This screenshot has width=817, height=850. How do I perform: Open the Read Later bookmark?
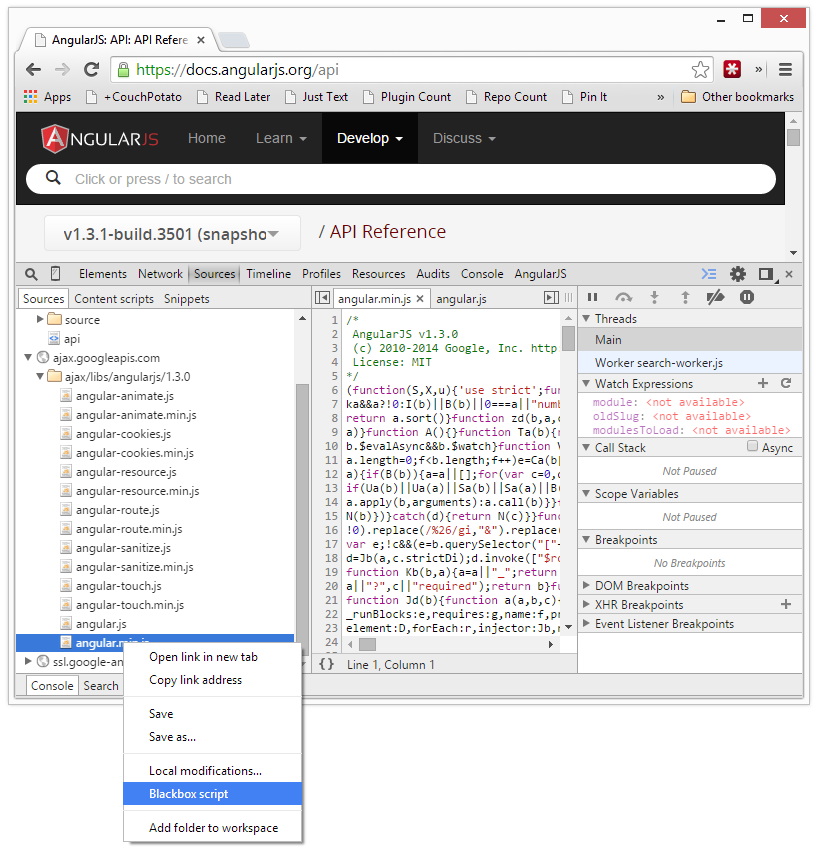point(234,97)
